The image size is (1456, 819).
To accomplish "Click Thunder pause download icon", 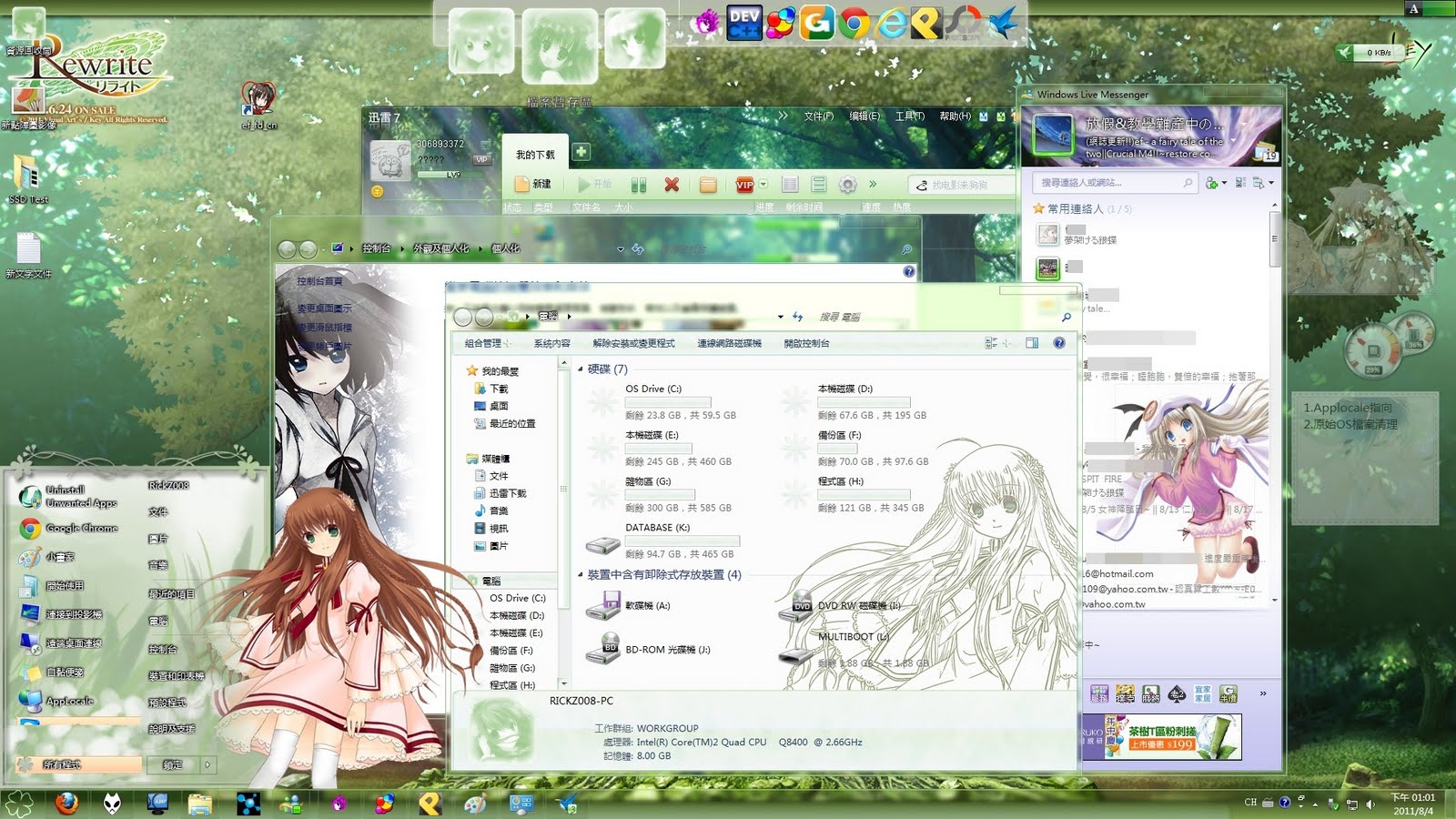I will [x=639, y=185].
